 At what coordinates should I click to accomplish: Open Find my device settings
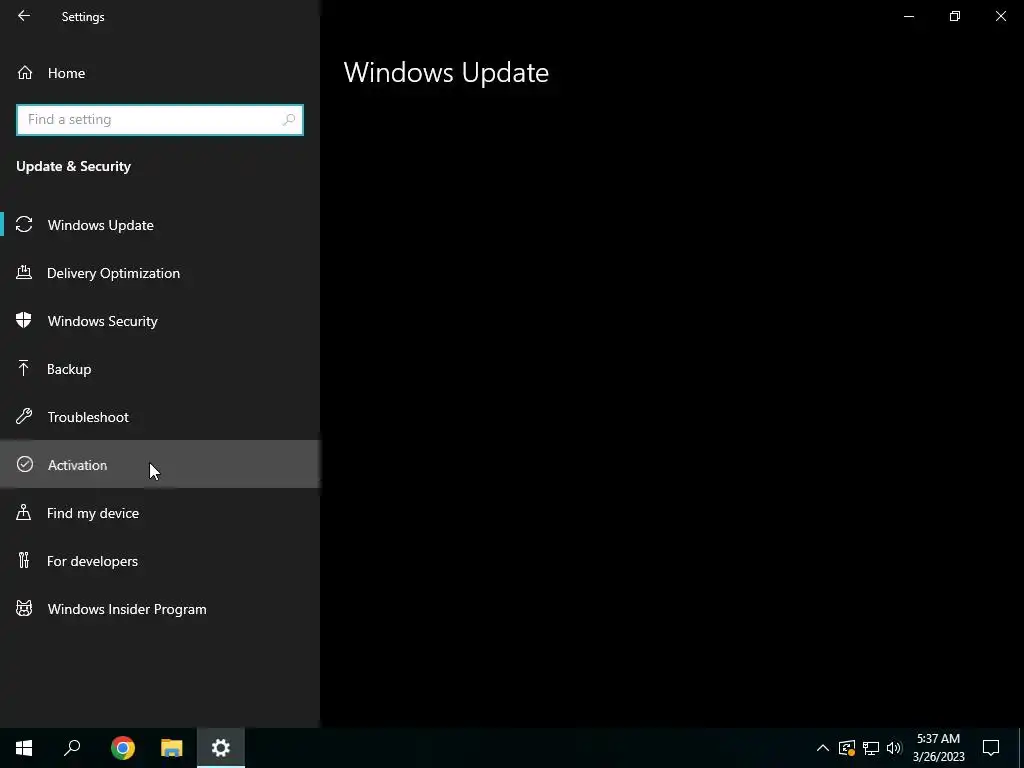click(x=160, y=513)
